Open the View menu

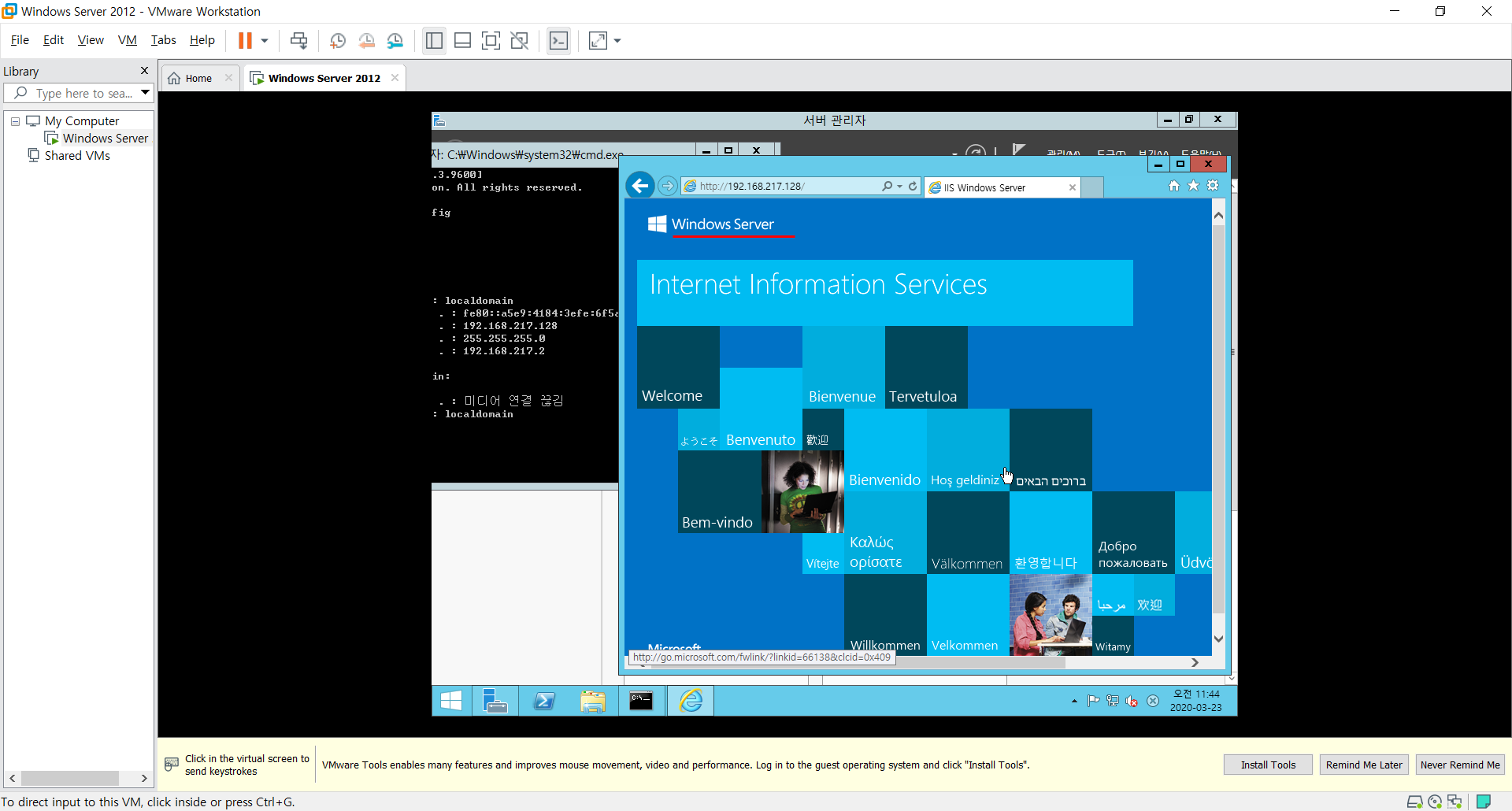click(x=91, y=40)
